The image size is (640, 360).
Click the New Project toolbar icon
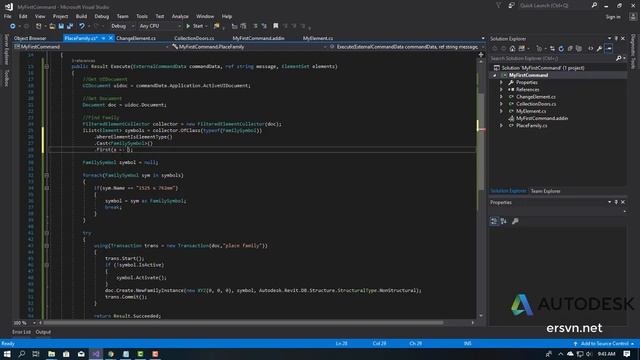click(39, 26)
